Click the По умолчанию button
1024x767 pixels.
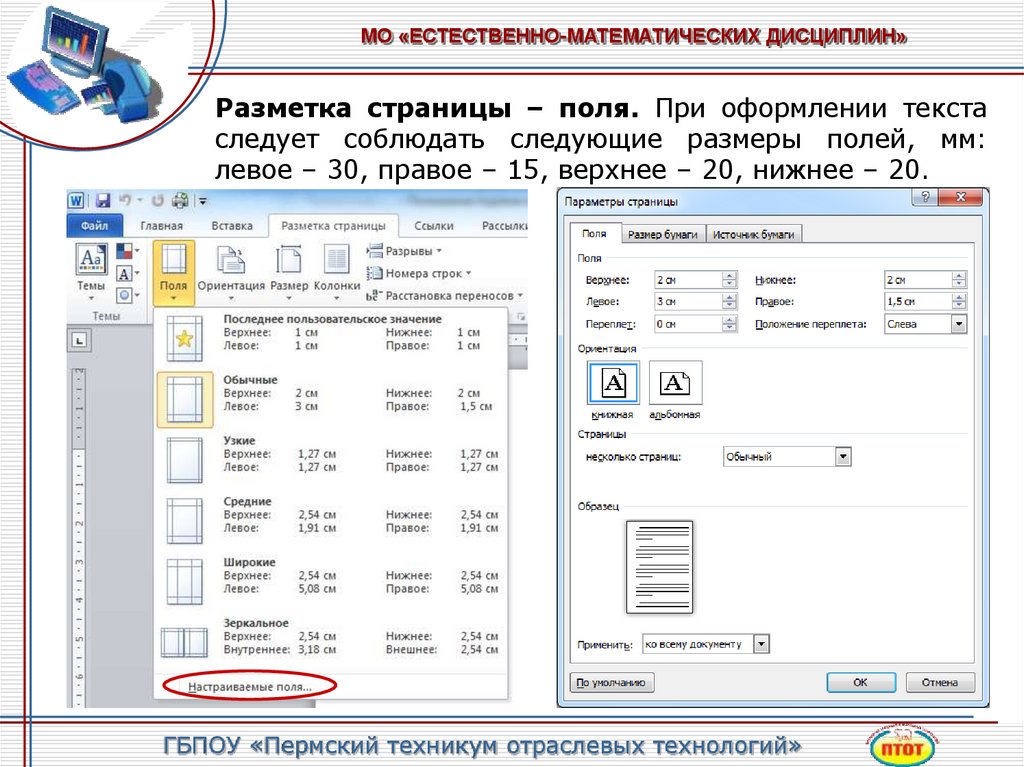611,683
